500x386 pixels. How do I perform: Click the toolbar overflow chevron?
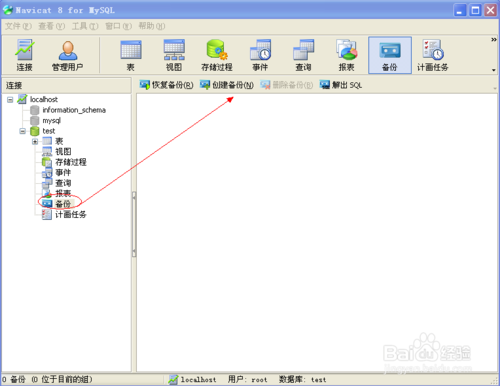(x=494, y=40)
